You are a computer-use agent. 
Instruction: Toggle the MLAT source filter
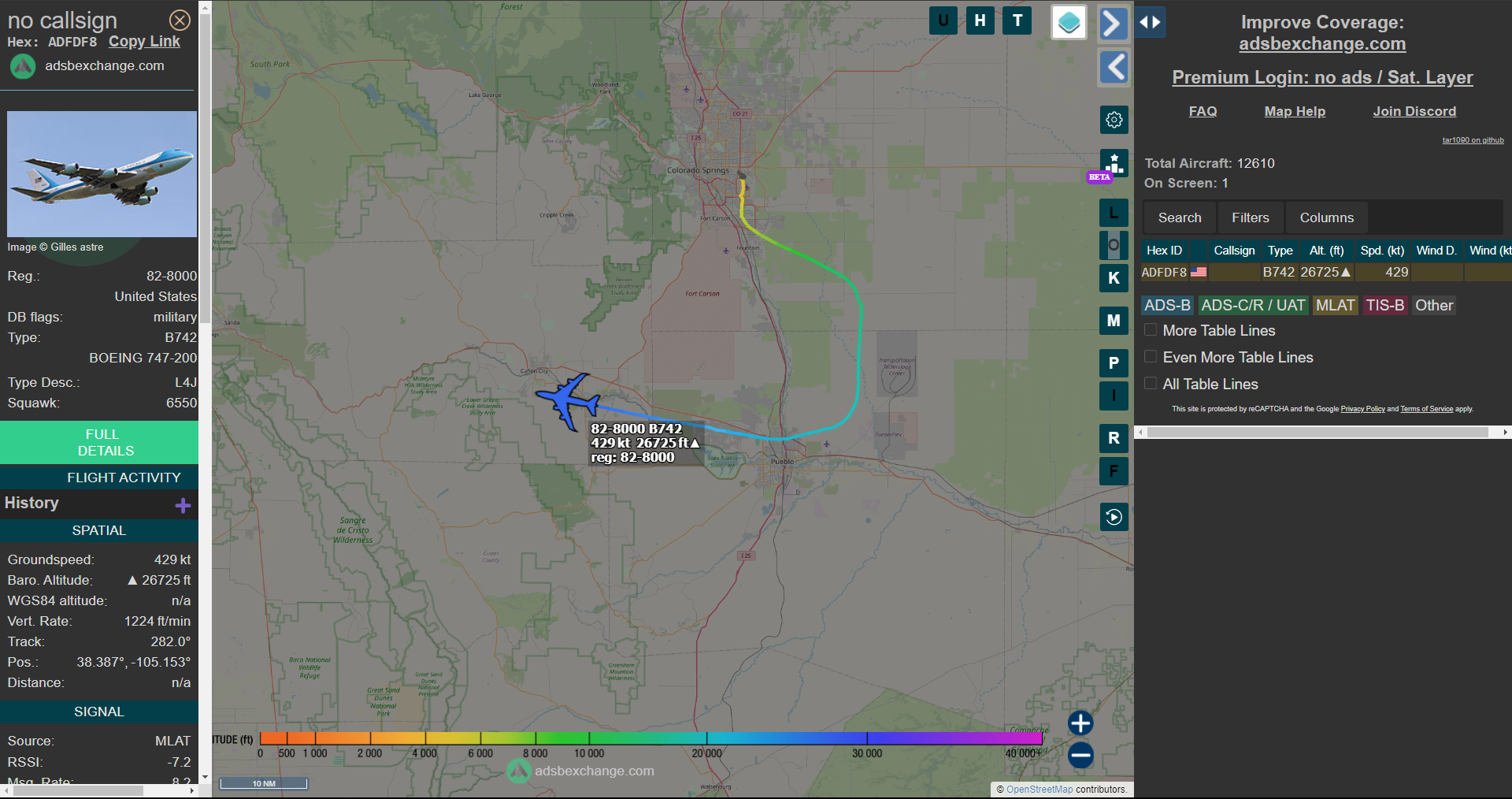pos(1335,305)
